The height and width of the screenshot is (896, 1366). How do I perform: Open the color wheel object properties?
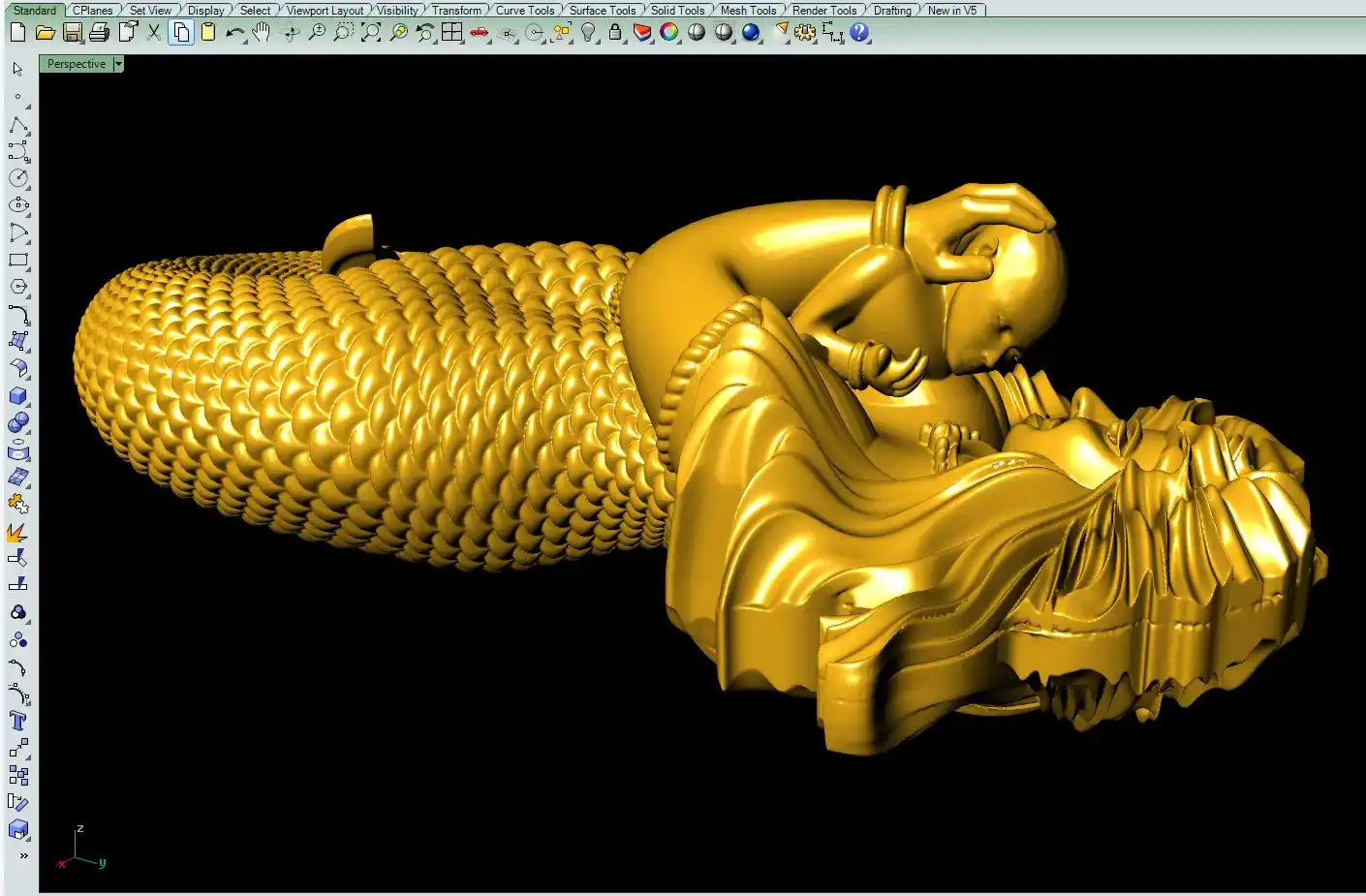tap(668, 33)
